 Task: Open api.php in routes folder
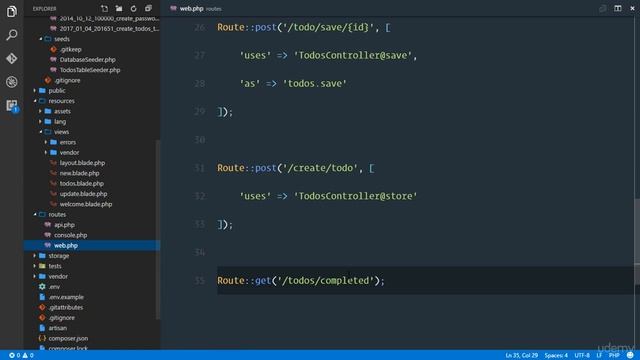64,225
